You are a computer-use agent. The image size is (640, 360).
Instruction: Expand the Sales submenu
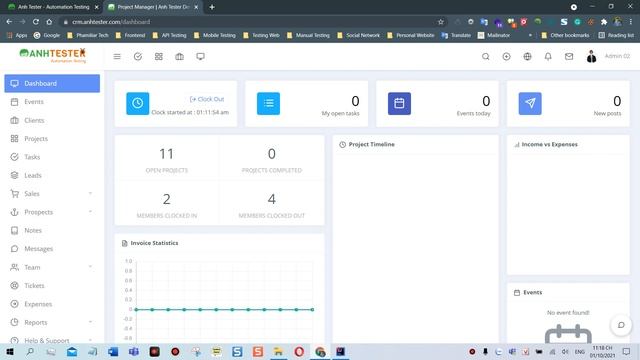(x=52, y=193)
